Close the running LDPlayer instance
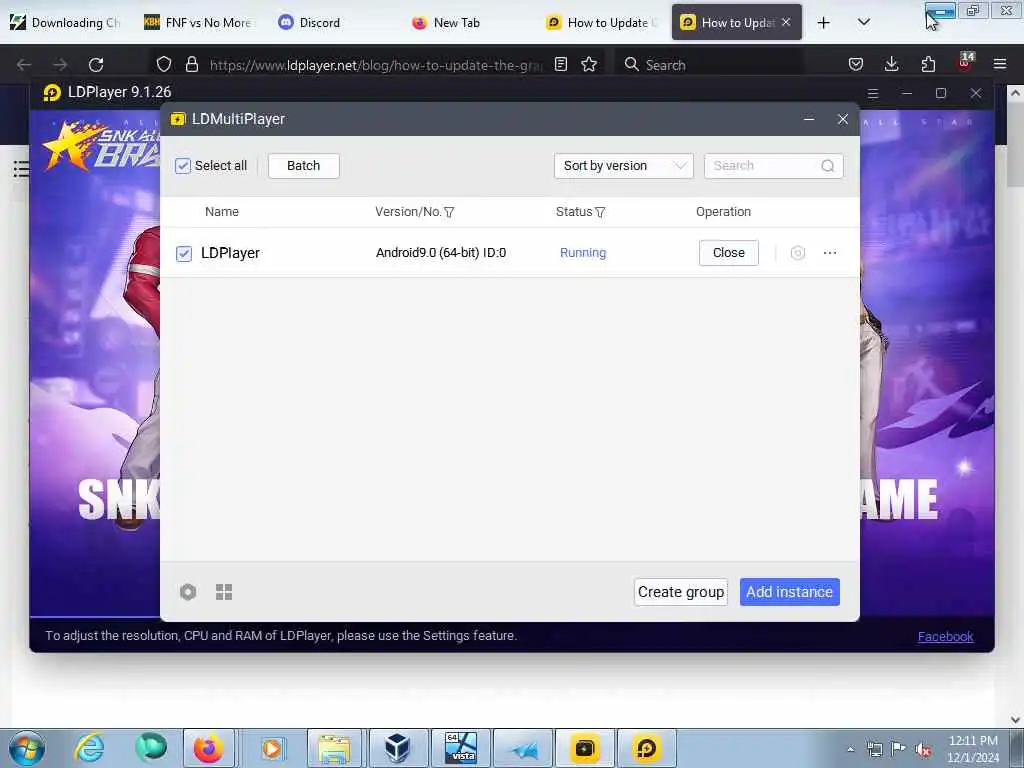 [729, 253]
